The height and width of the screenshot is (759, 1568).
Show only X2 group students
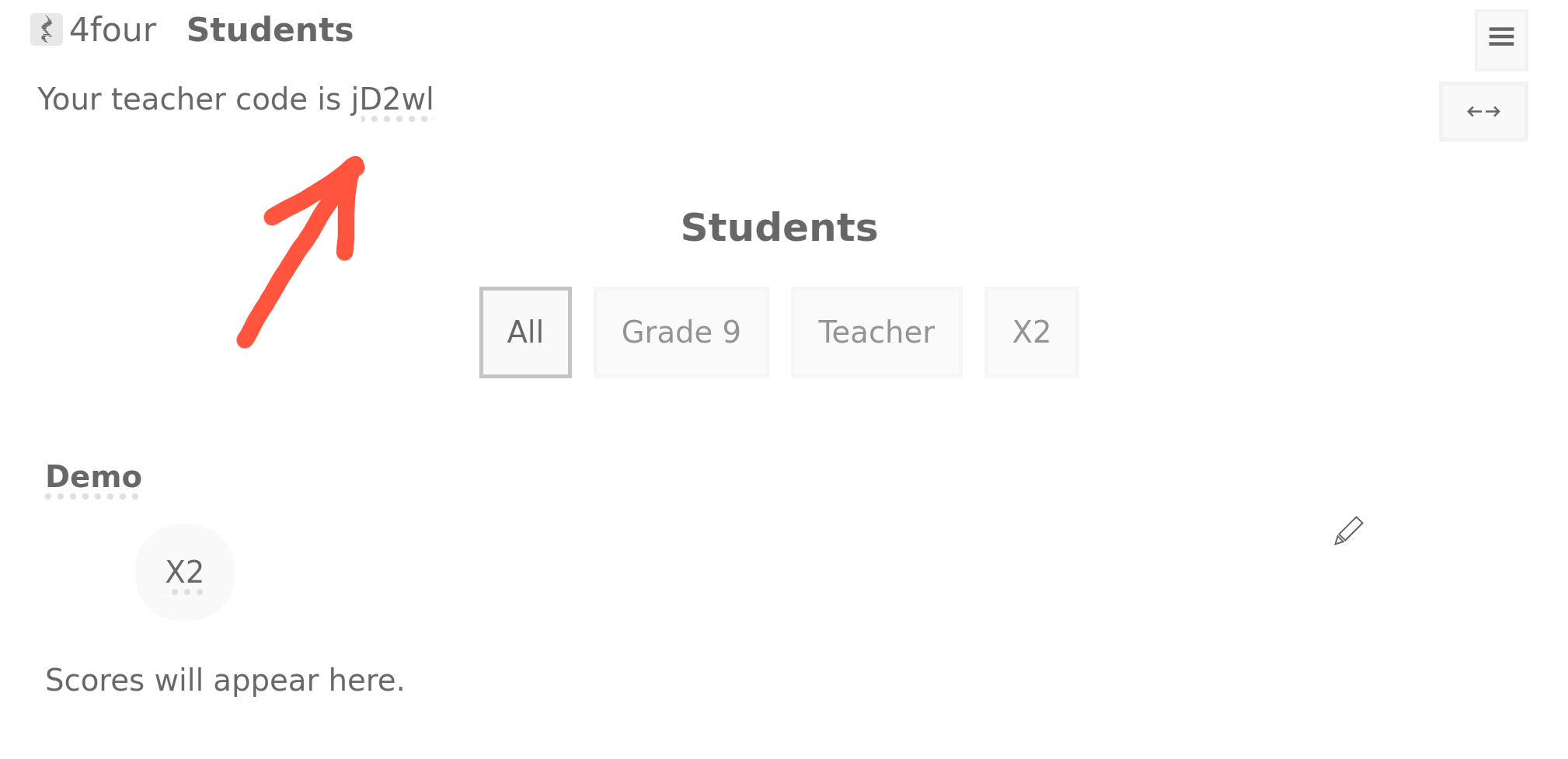click(x=1031, y=332)
